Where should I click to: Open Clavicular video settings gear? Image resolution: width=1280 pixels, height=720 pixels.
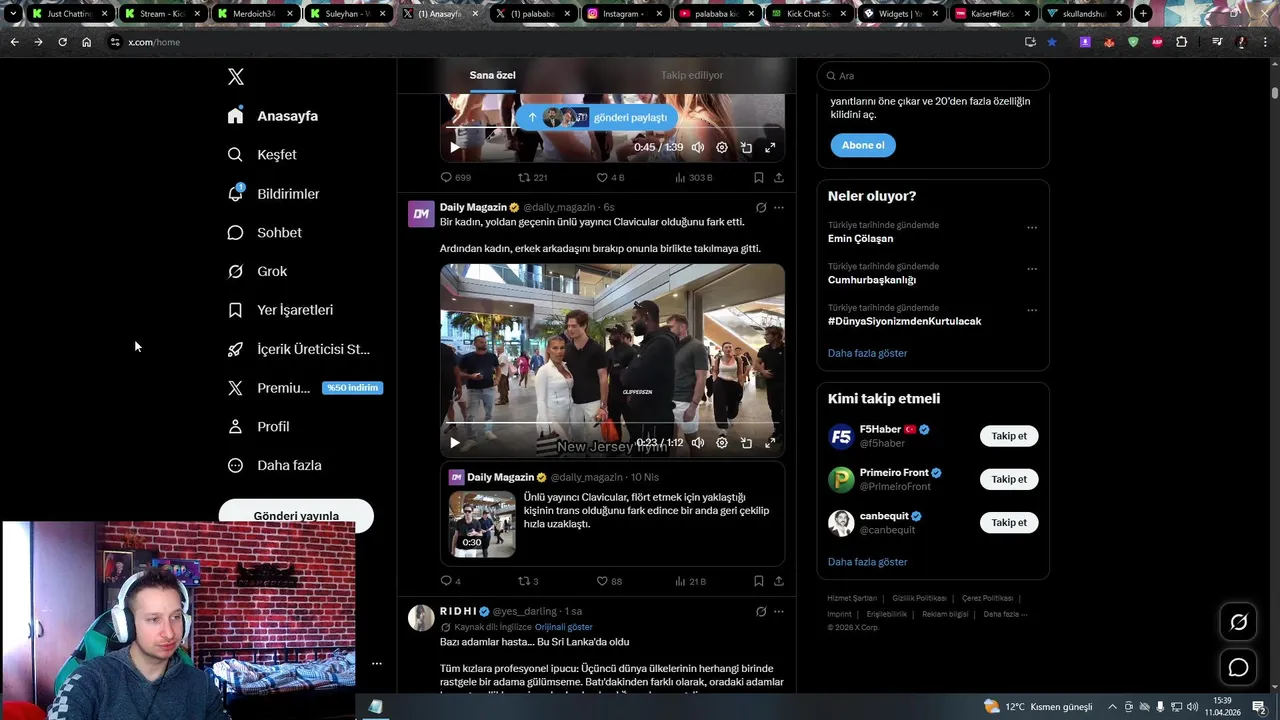point(722,443)
